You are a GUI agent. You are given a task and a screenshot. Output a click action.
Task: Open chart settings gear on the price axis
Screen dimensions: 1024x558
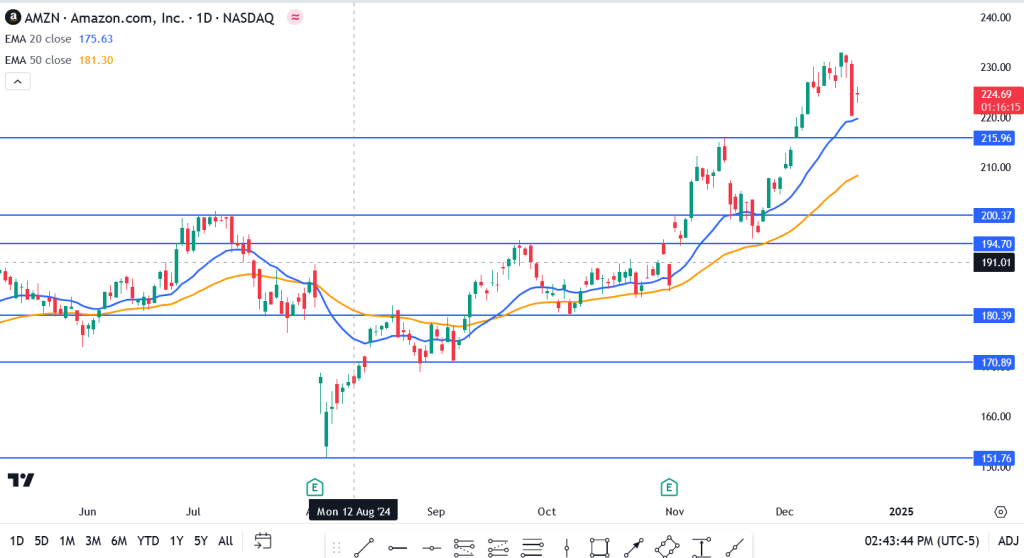tap(1000, 511)
